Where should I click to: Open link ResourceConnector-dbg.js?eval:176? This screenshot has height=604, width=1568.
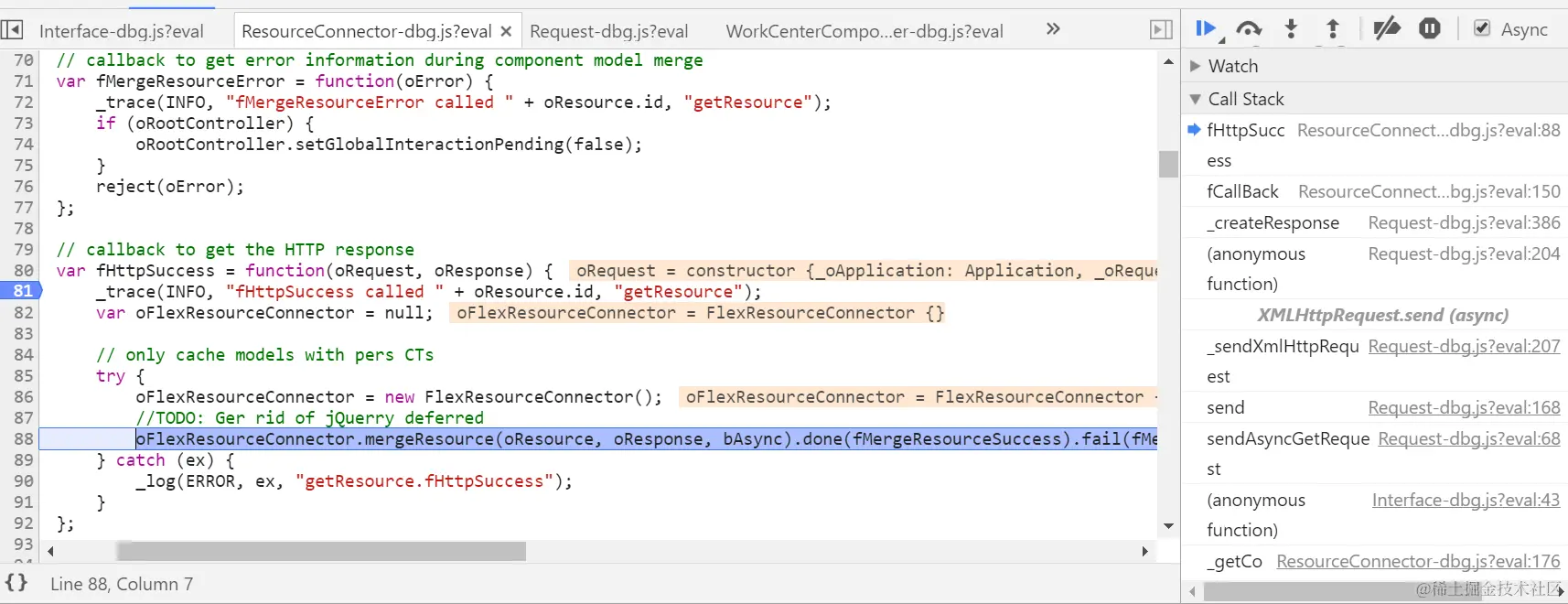(1418, 561)
